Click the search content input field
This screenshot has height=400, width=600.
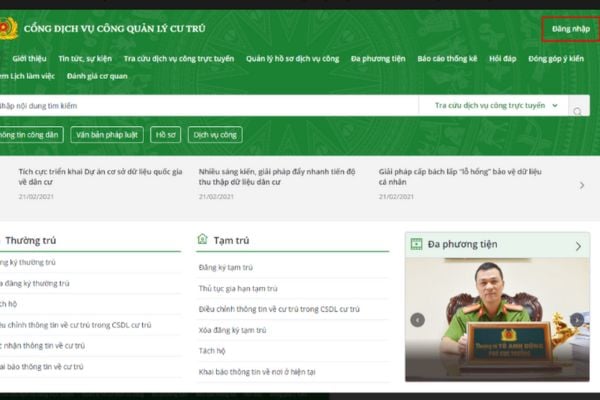[x=209, y=106]
